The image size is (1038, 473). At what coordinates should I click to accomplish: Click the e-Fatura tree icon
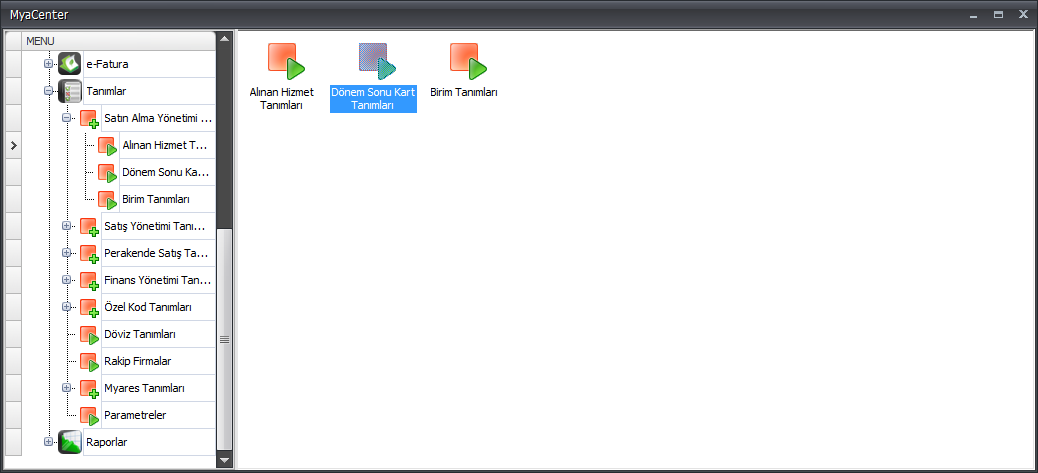click(x=70, y=64)
